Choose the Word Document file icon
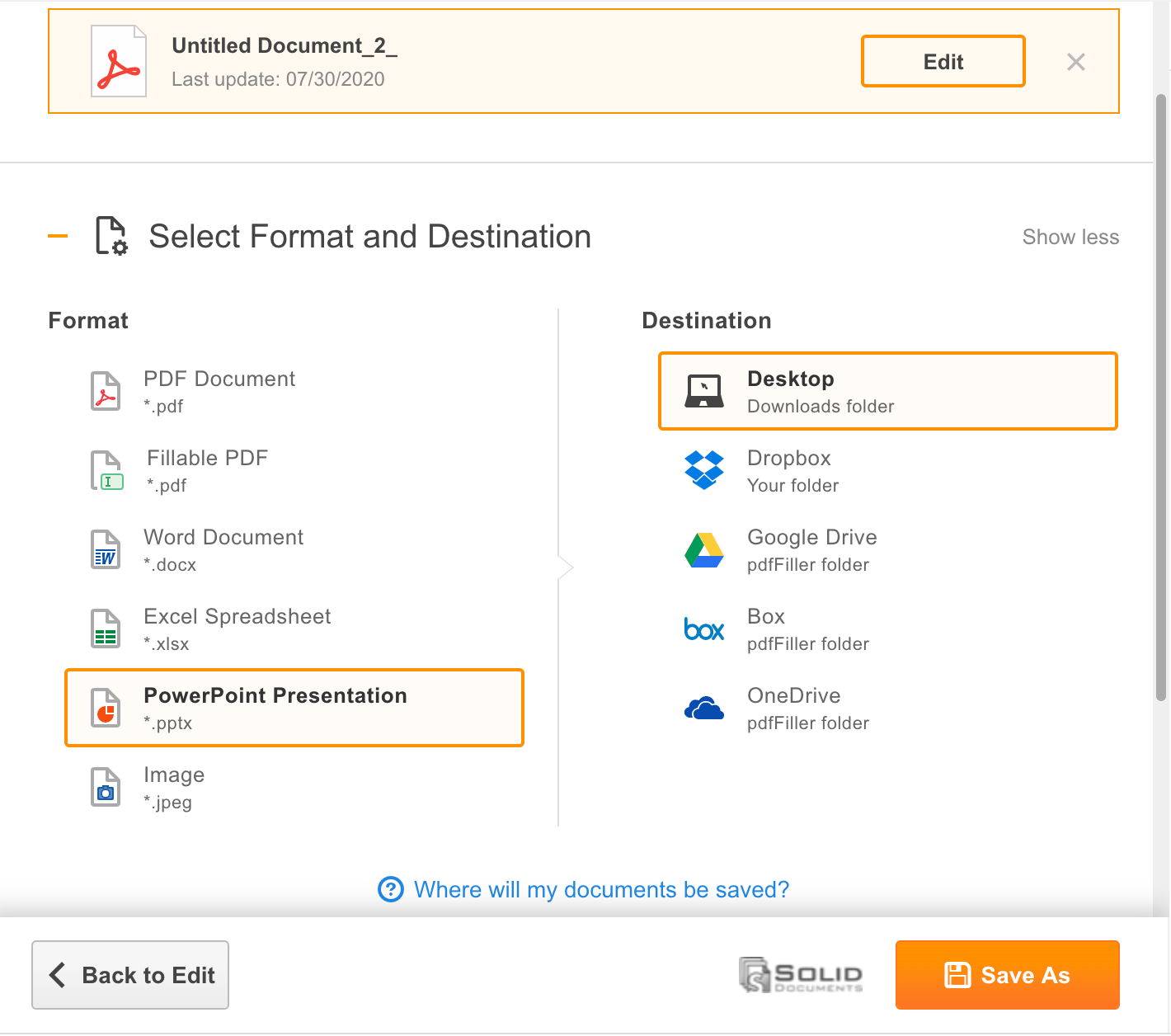Screen dimensions: 1171x1036 tap(106, 549)
